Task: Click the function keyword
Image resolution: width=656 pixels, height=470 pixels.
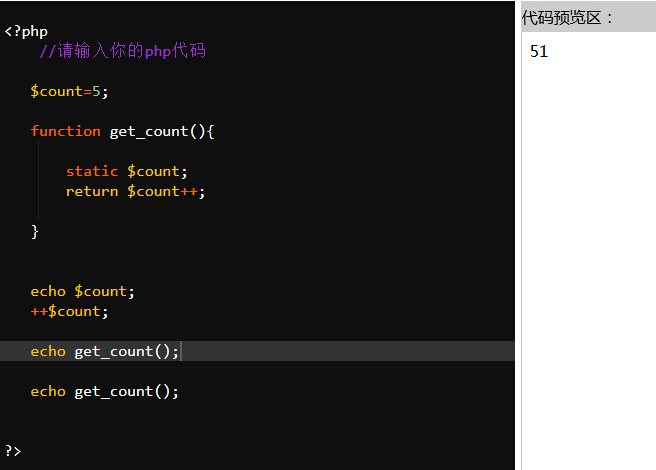Action: [x=65, y=131]
